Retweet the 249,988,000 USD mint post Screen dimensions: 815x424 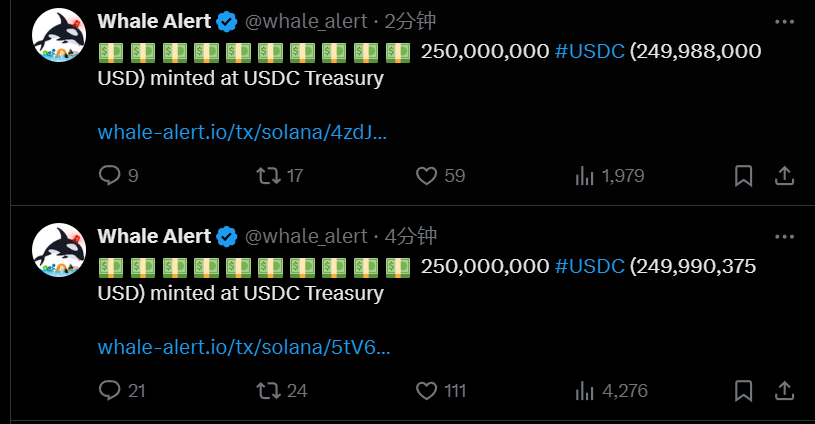click(x=267, y=176)
